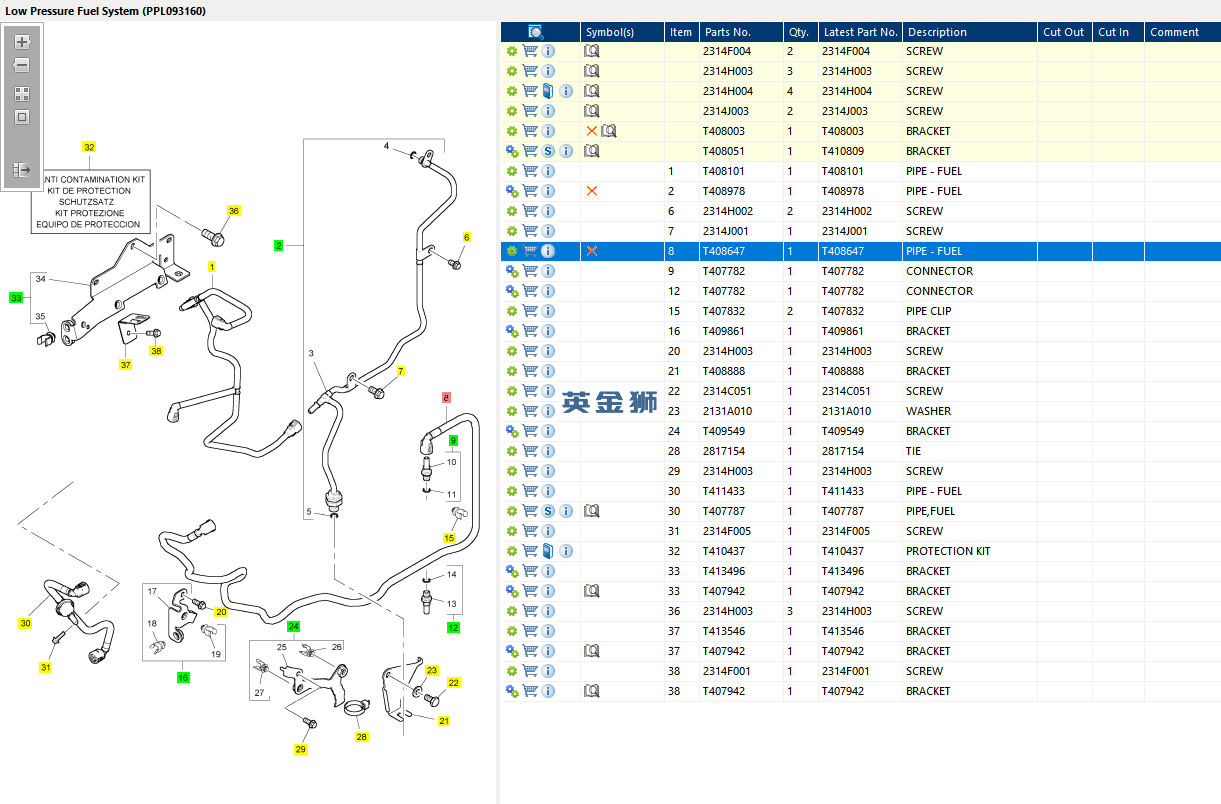This screenshot has height=804, width=1221.
Task: Zoom out of the parts diagram
Action: point(22,65)
